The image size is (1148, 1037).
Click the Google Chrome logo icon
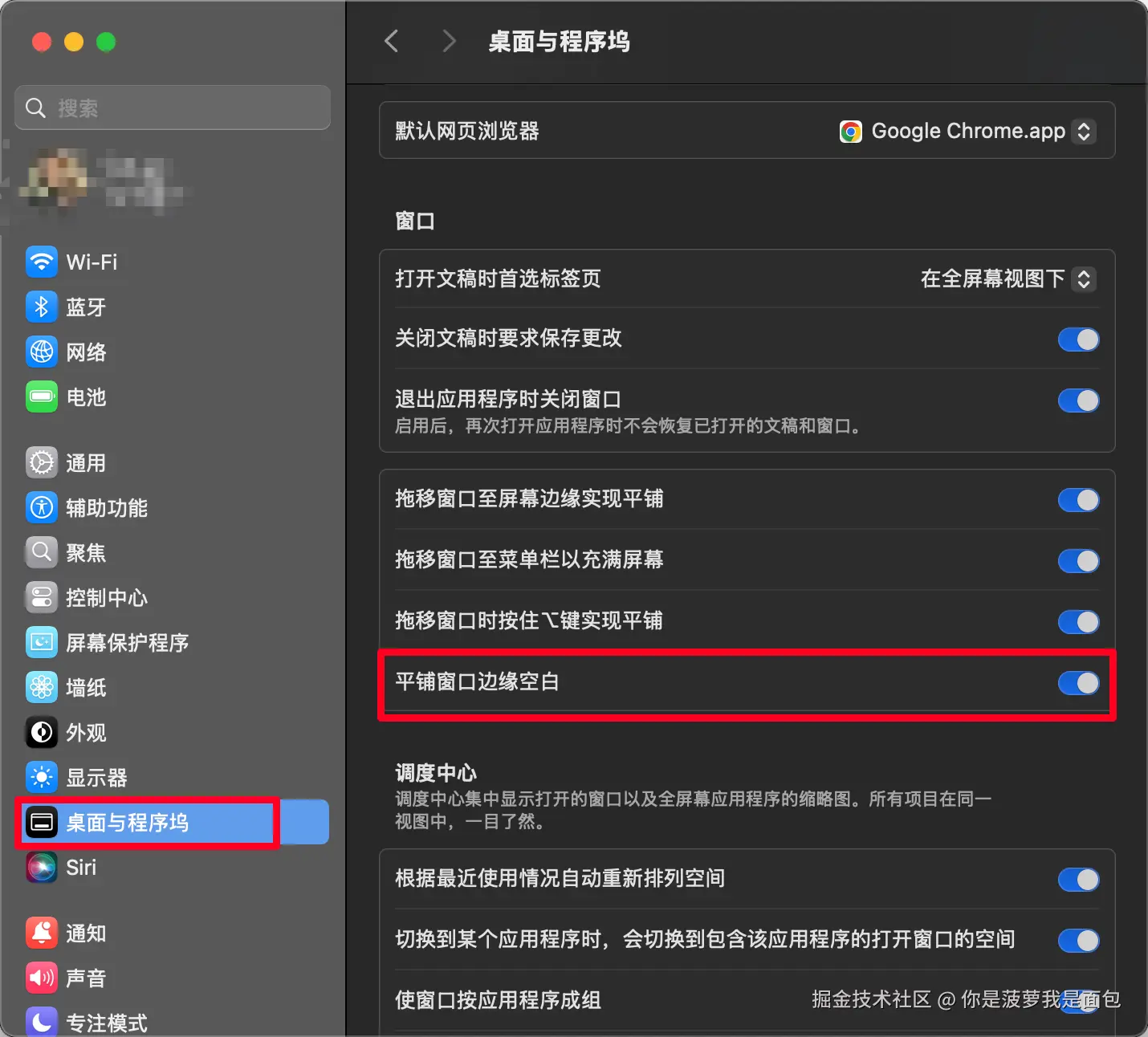tap(850, 131)
